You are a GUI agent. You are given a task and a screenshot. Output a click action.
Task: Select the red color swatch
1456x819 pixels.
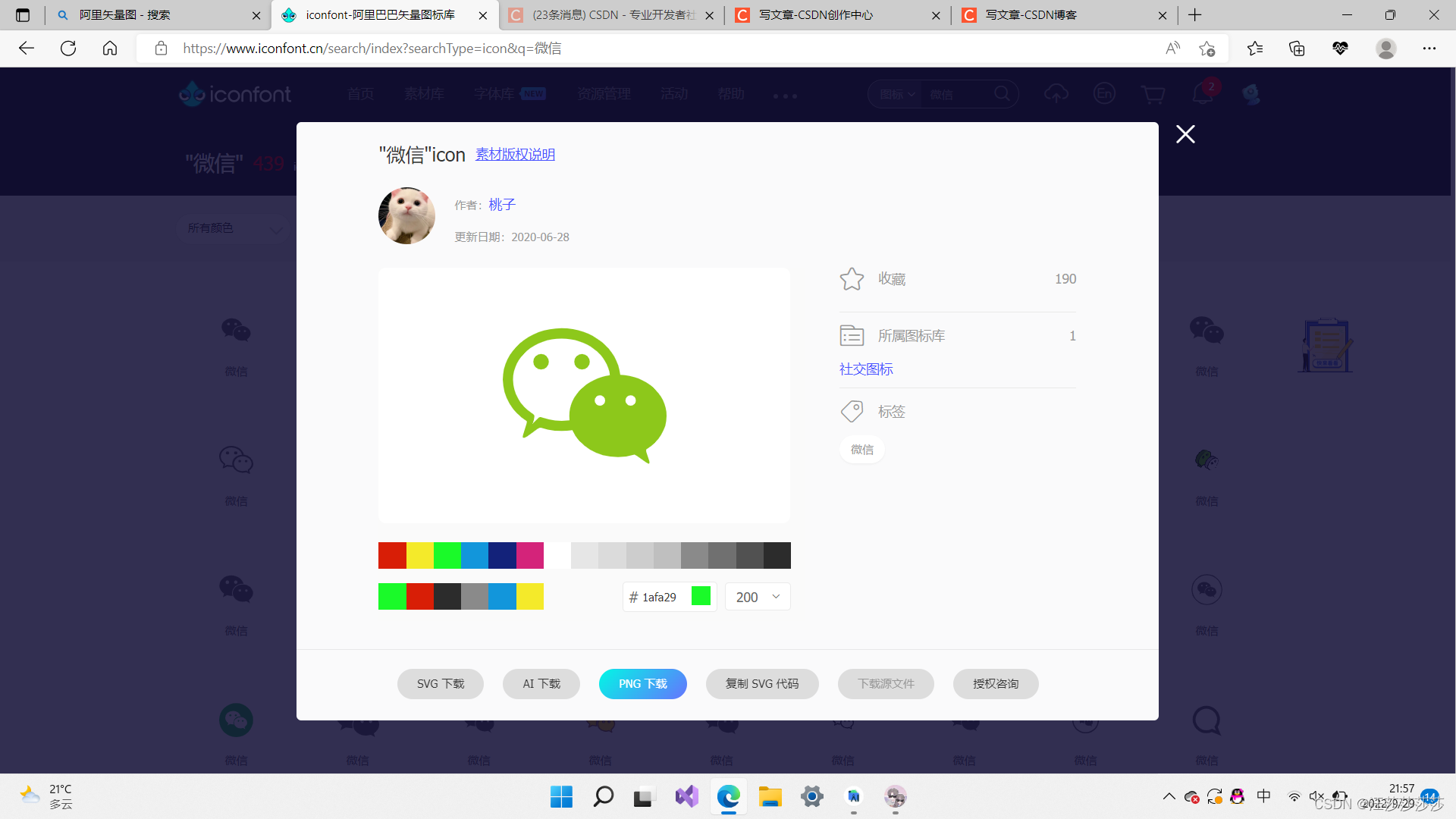pos(392,555)
